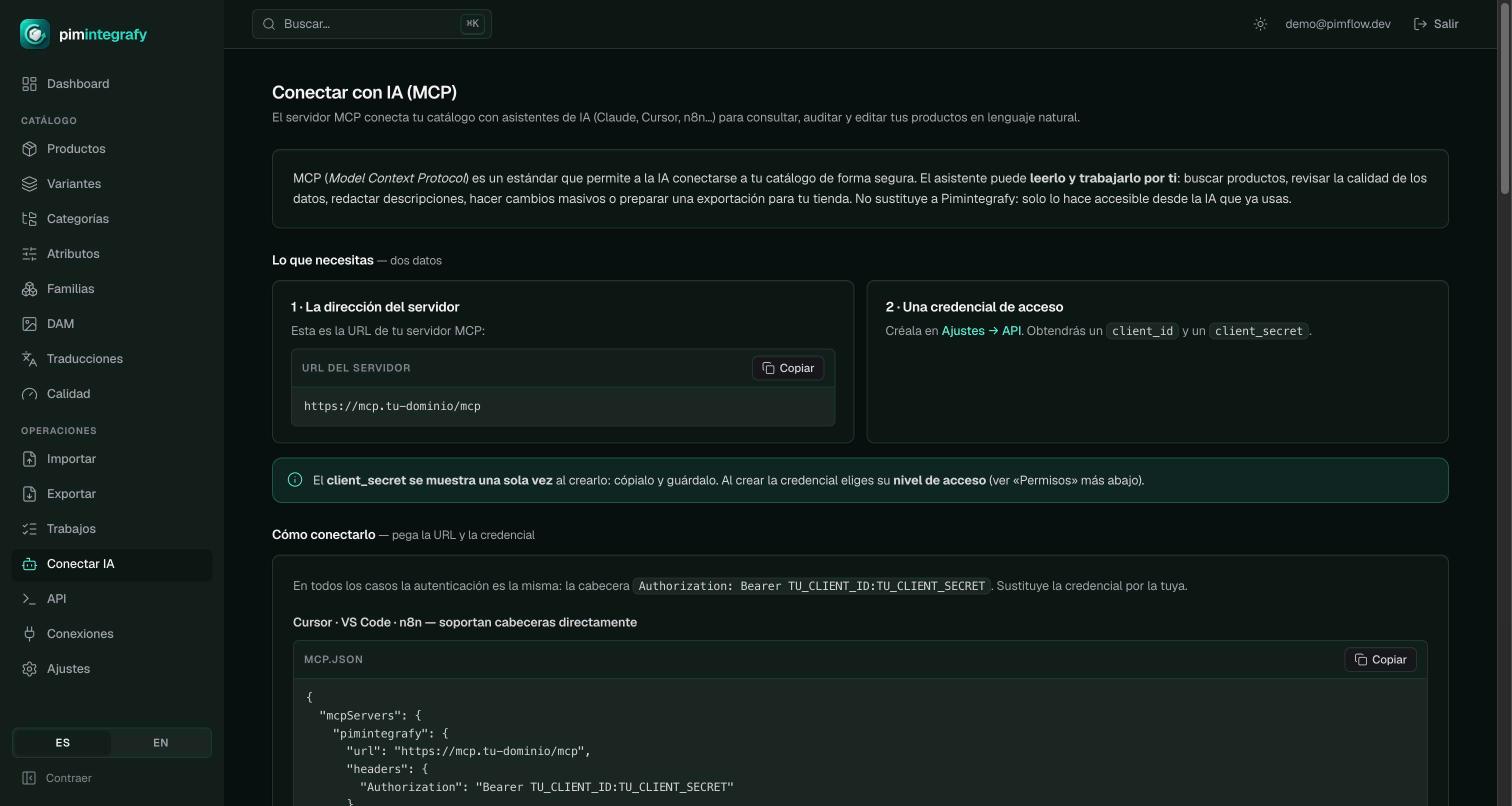The width and height of the screenshot is (1512, 806).
Task: Click "1 · La dirección del servidor" title
Action: 375,307
